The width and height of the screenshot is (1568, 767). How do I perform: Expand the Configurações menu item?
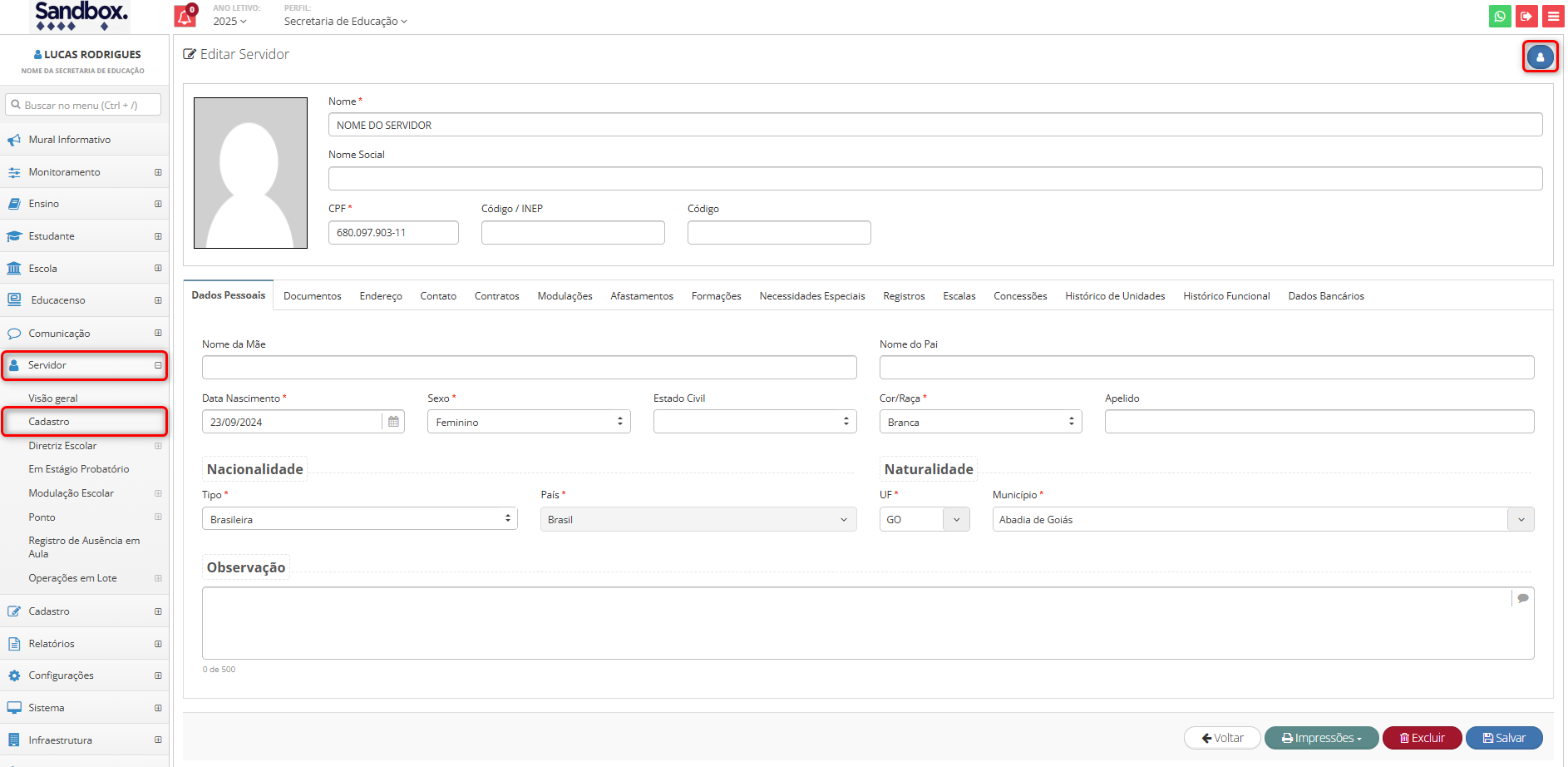(157, 675)
